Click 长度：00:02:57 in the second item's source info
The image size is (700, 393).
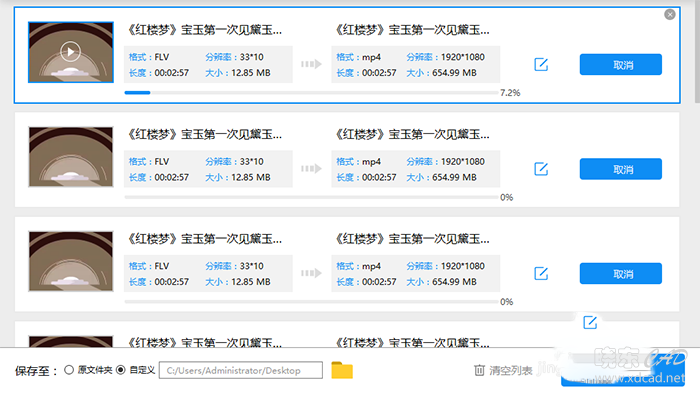coord(159,177)
